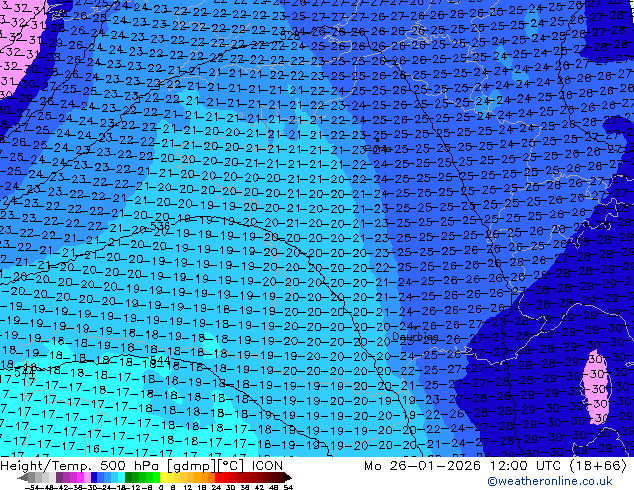This screenshot has width=634, height=490.
Task: Click the weatheronline.co.uk copyright link
Action: 550,481
